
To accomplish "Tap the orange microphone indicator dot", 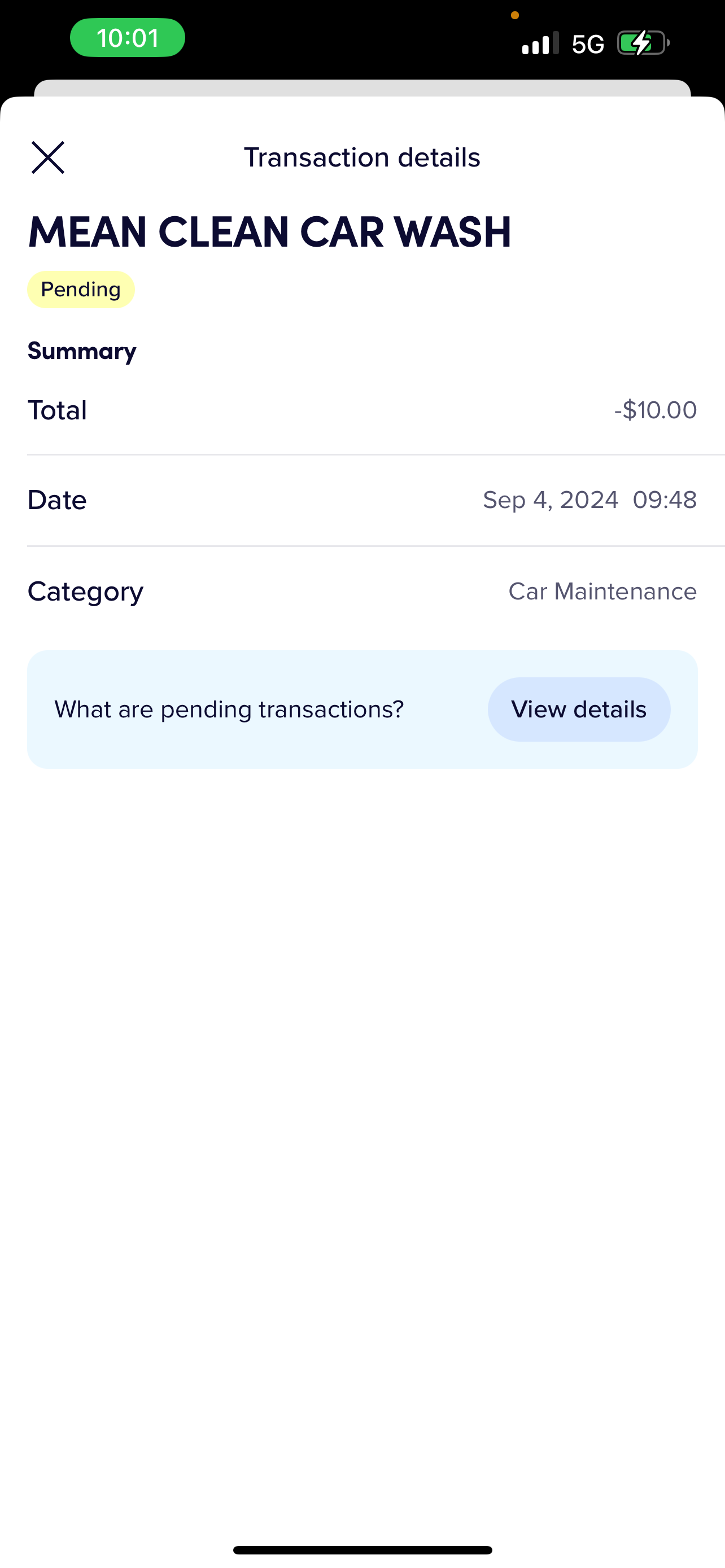I will pyautogui.click(x=515, y=15).
